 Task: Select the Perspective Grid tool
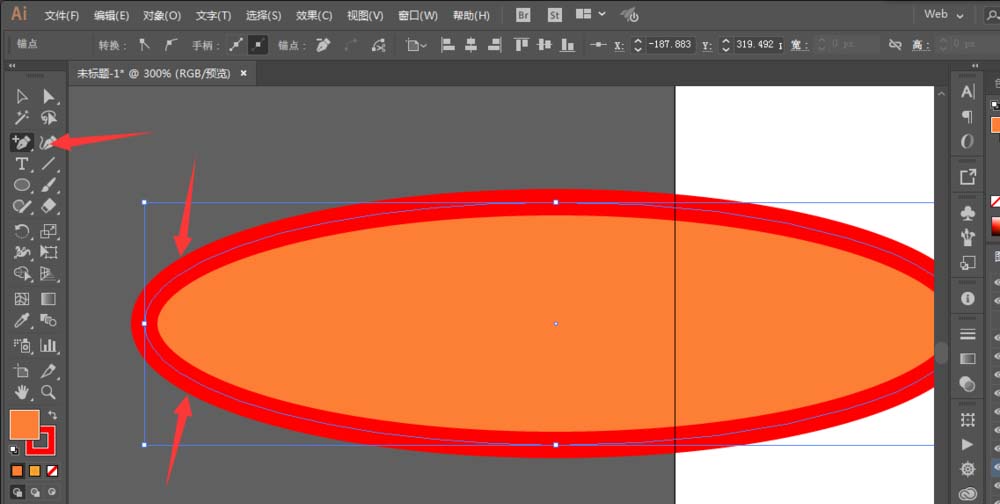(48, 274)
